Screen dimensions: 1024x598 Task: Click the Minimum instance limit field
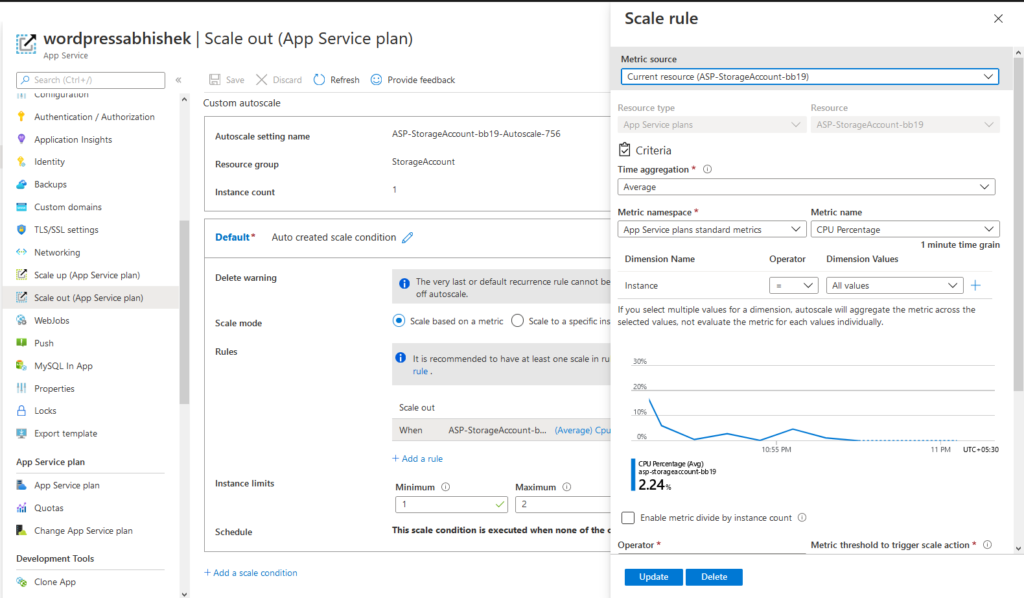[x=451, y=504]
